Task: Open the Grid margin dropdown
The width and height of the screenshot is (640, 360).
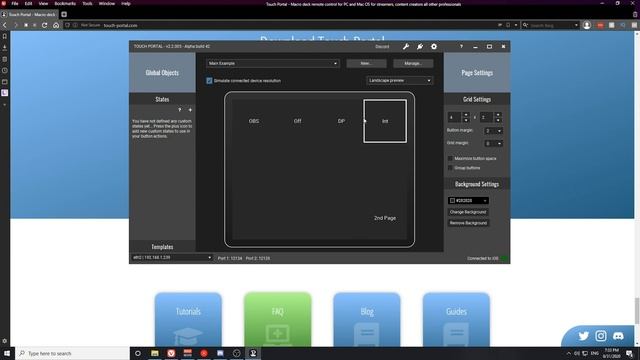Action: 493,144
